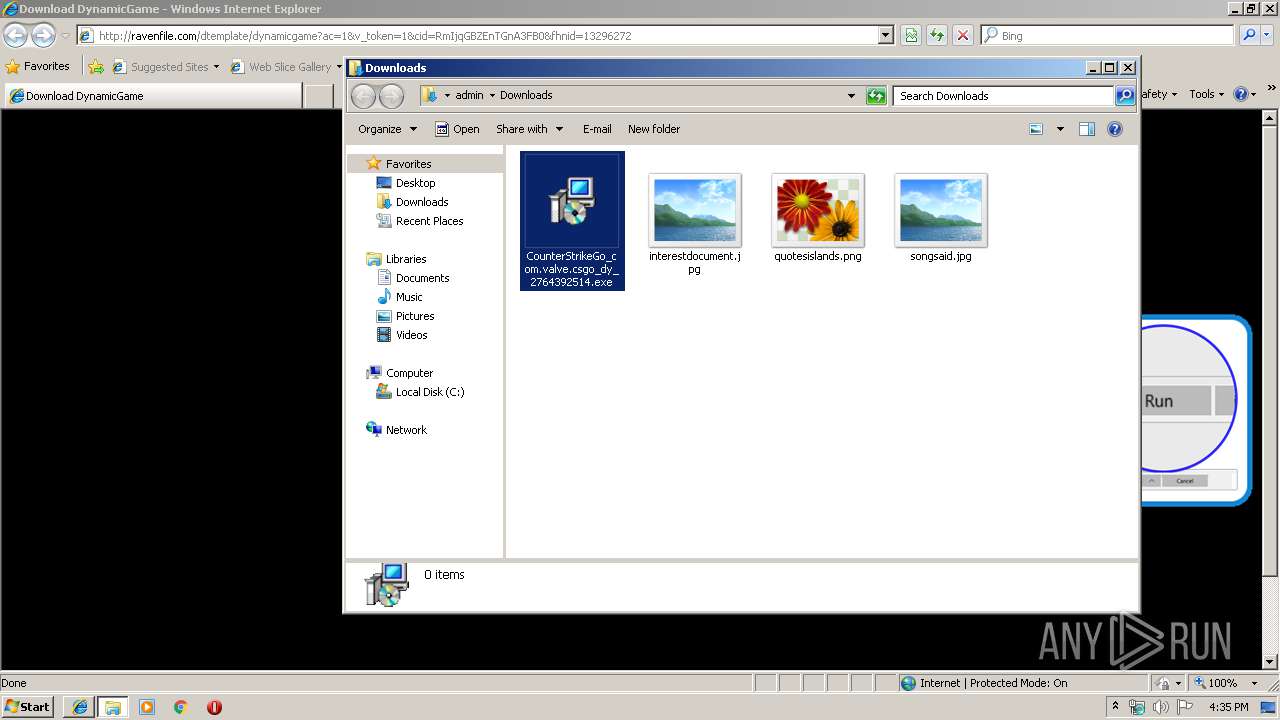Select Music library
The width and height of the screenshot is (1280, 720).
[x=409, y=297]
